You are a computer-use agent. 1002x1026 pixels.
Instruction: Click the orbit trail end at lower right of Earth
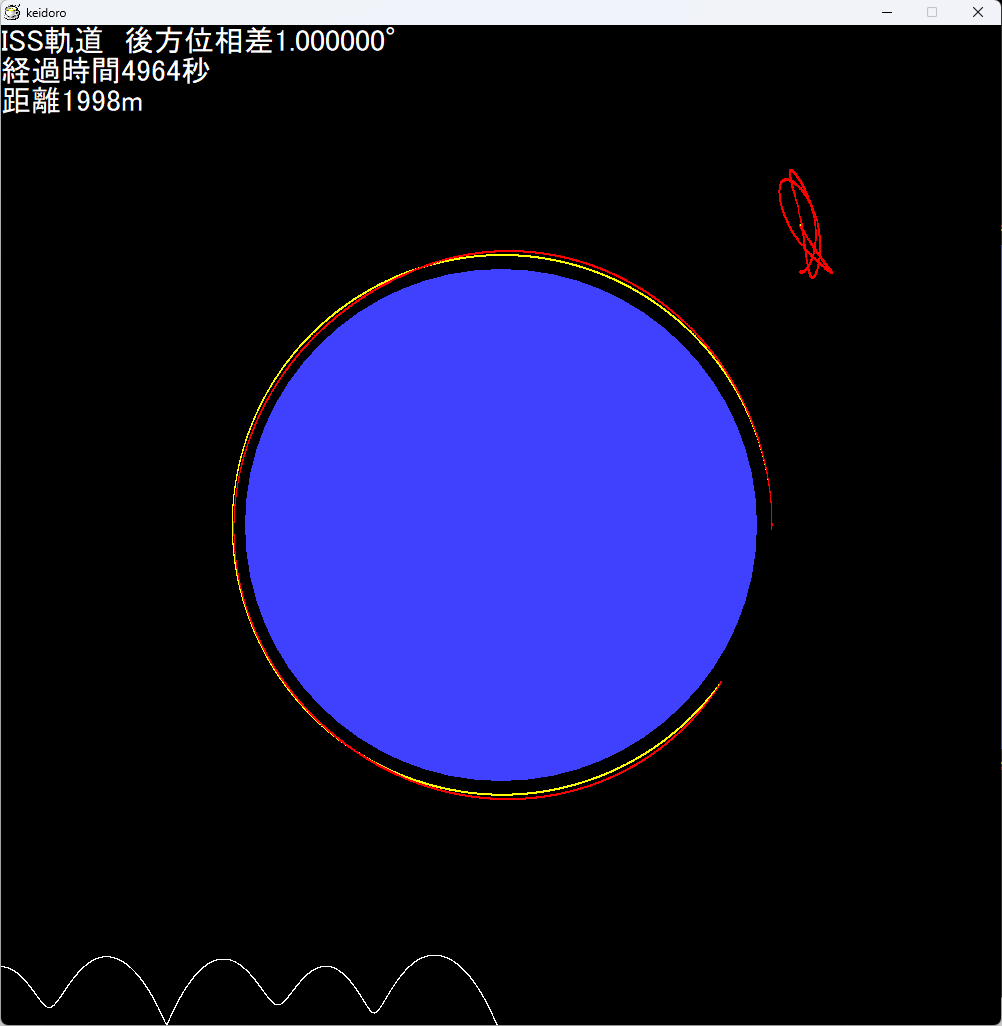tap(718, 686)
